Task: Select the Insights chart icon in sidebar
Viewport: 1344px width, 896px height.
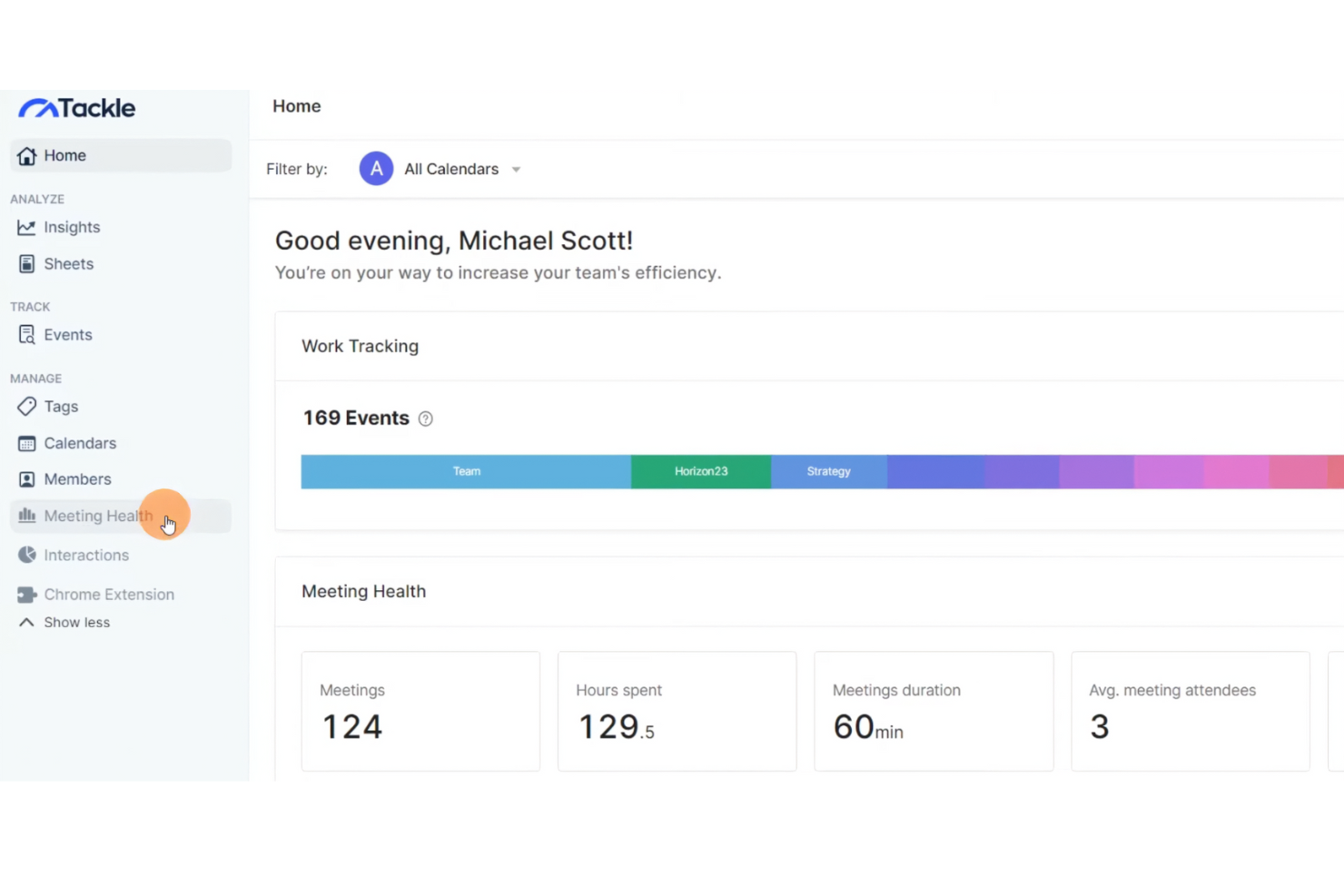Action: 26,227
